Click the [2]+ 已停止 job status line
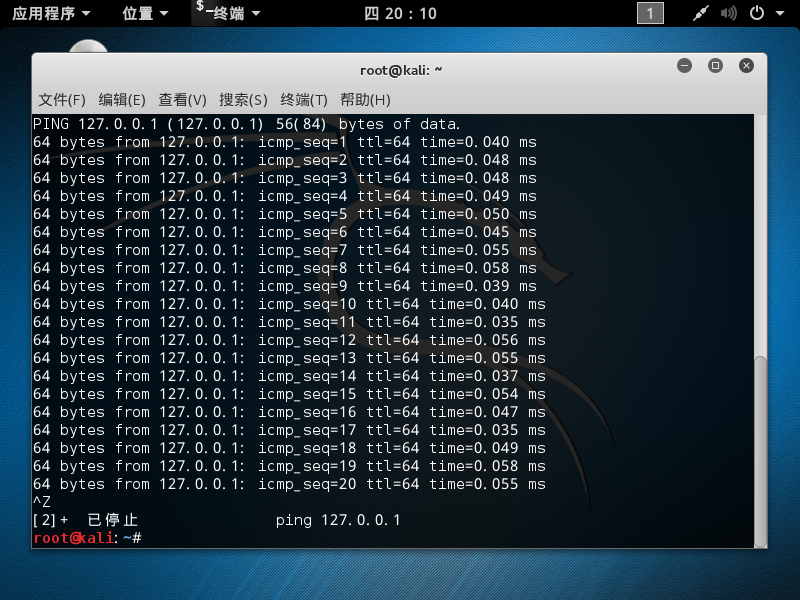 pyautogui.click(x=217, y=520)
